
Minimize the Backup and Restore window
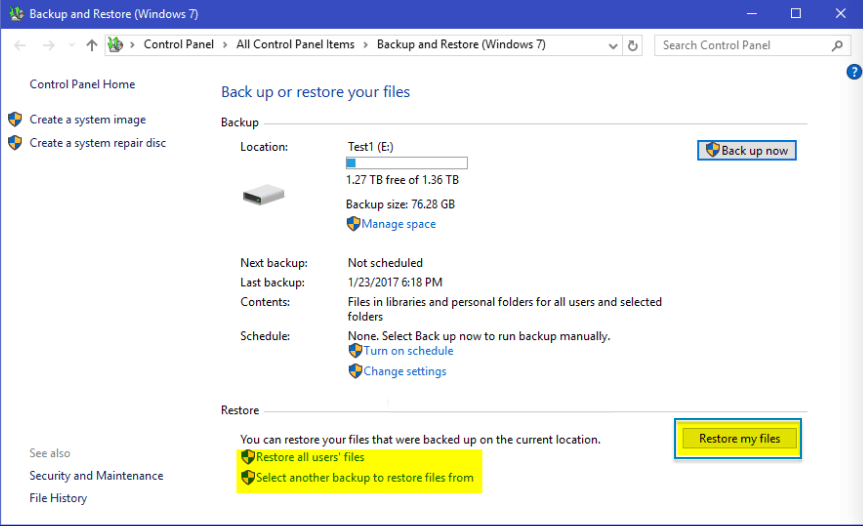tap(752, 13)
